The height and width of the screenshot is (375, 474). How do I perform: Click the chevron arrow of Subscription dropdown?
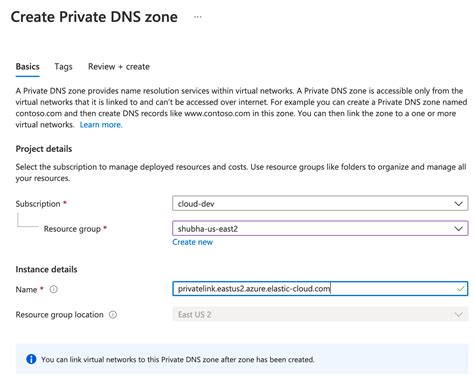pos(459,203)
